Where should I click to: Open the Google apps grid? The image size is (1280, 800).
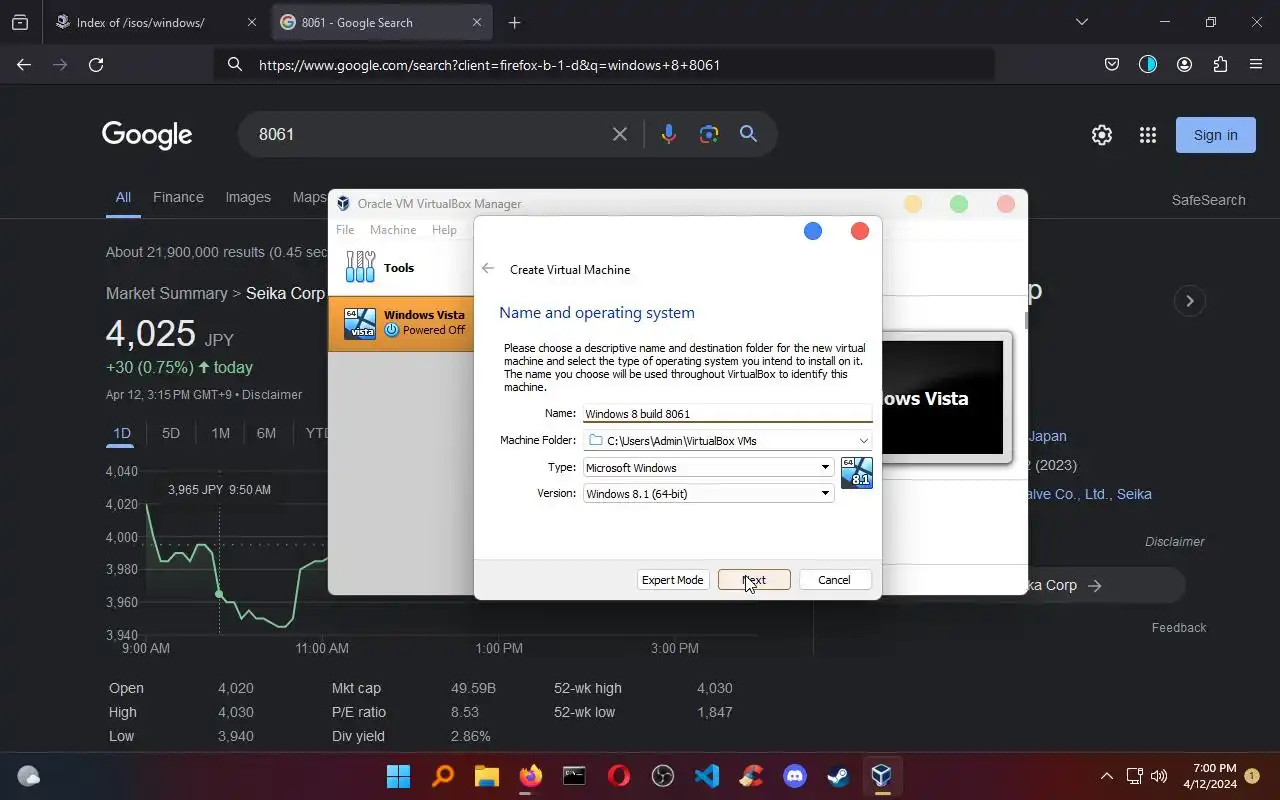pyautogui.click(x=1147, y=135)
